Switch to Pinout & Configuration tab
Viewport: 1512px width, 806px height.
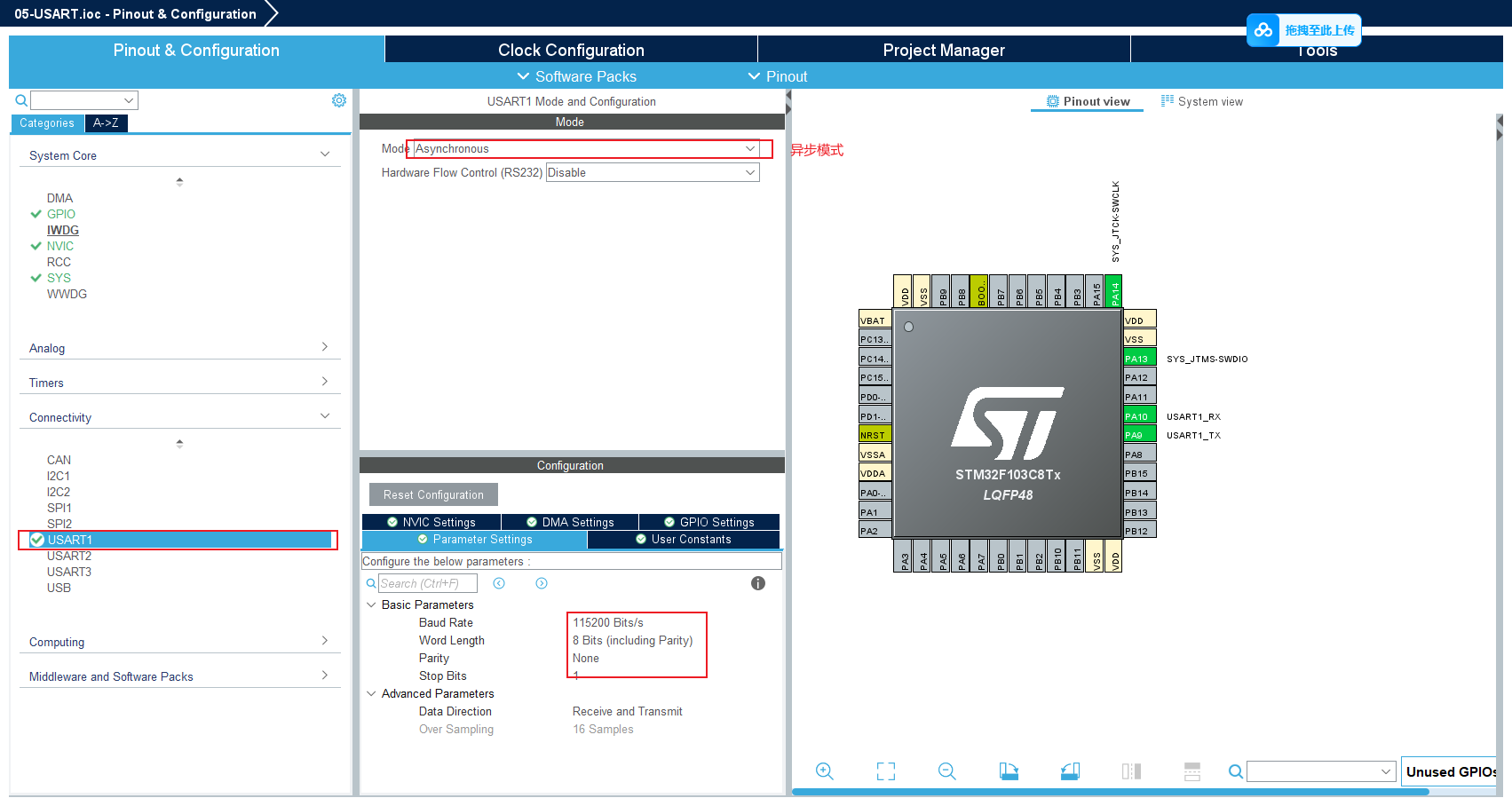pos(196,50)
